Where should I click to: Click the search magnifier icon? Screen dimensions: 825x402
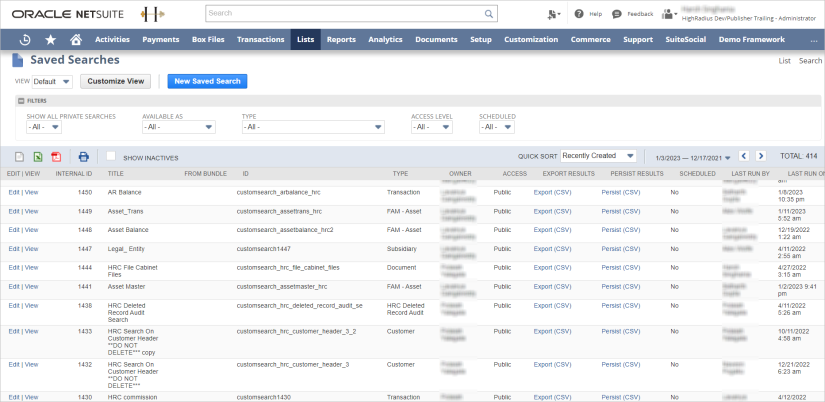(x=489, y=14)
